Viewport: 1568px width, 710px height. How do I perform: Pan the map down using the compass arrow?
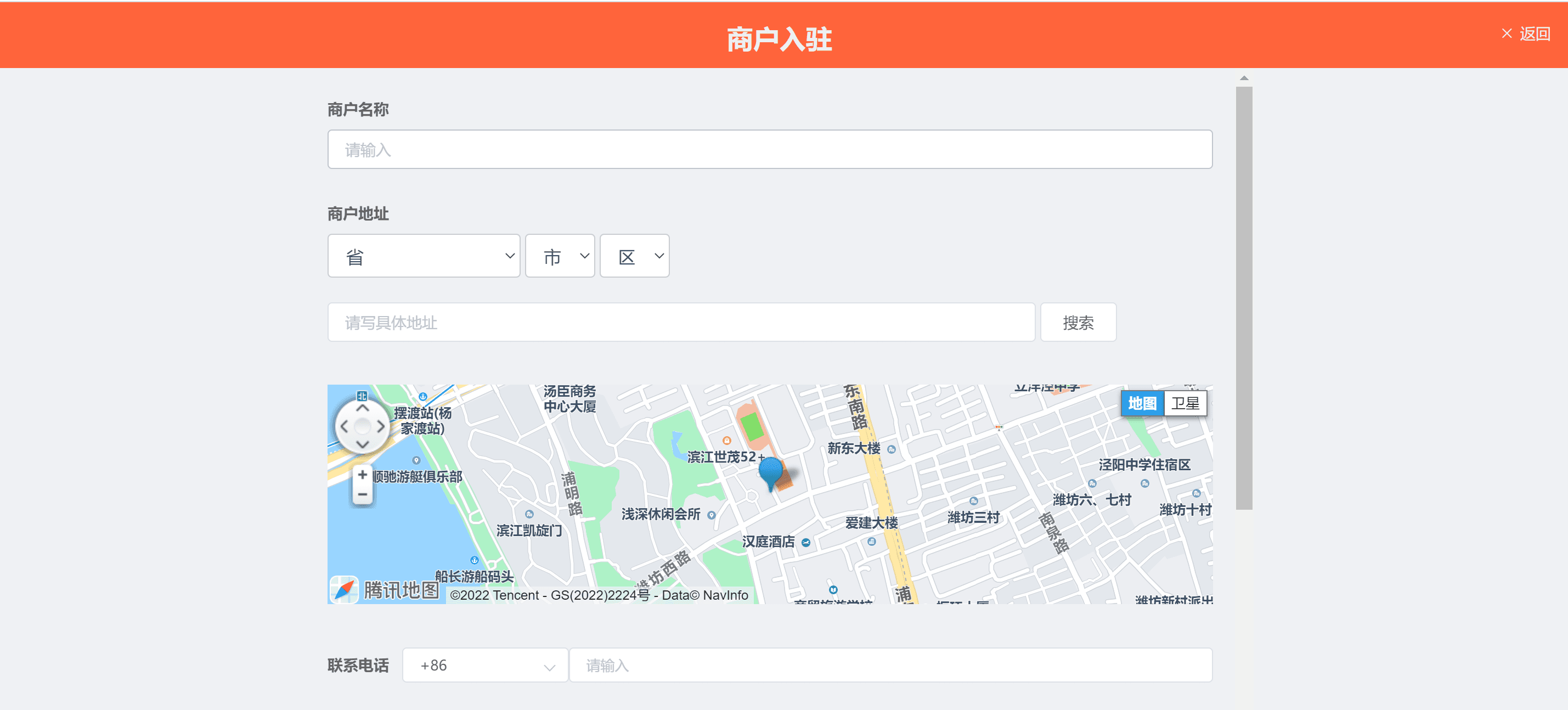point(363,443)
